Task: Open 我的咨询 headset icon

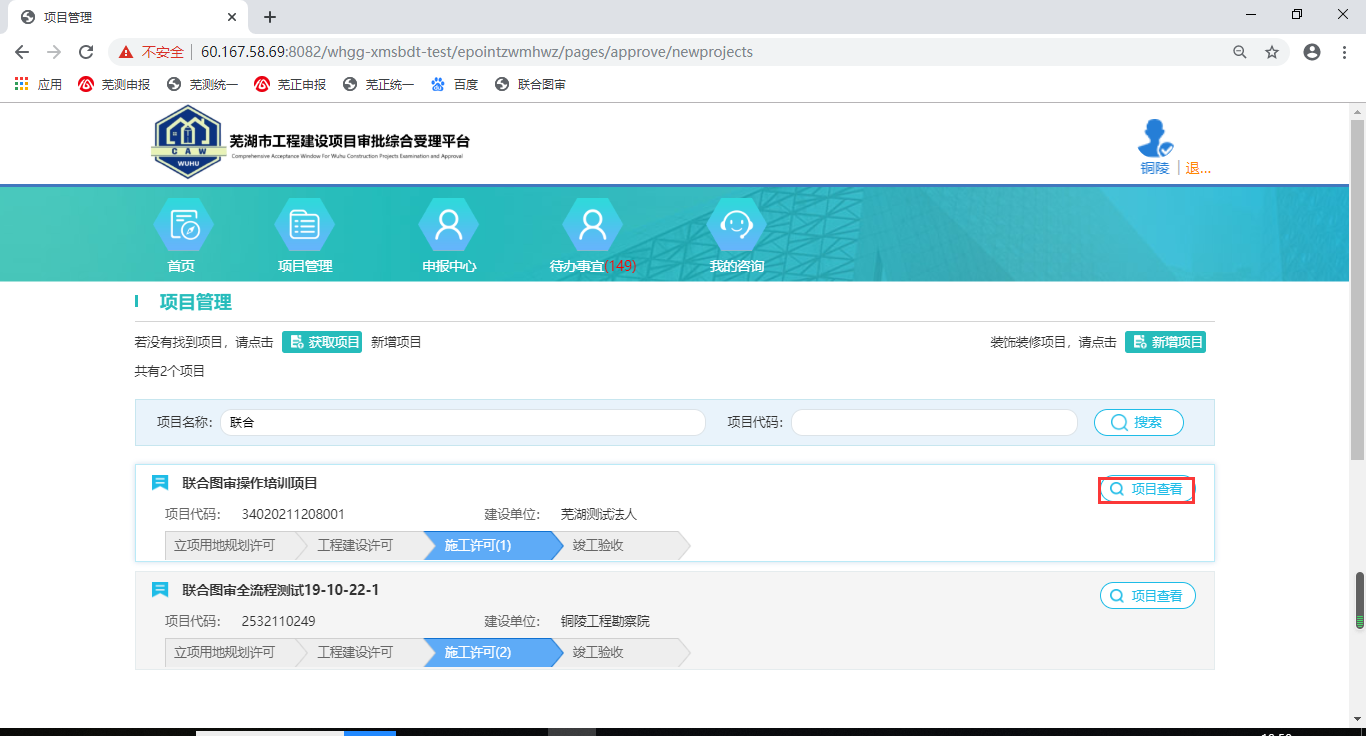Action: pos(736,226)
